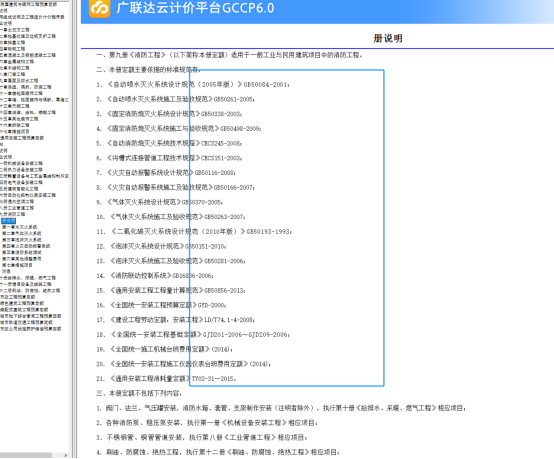
Task: Select 十三章天棚工程 in the tree
Action: pyautogui.click(x=15, y=106)
